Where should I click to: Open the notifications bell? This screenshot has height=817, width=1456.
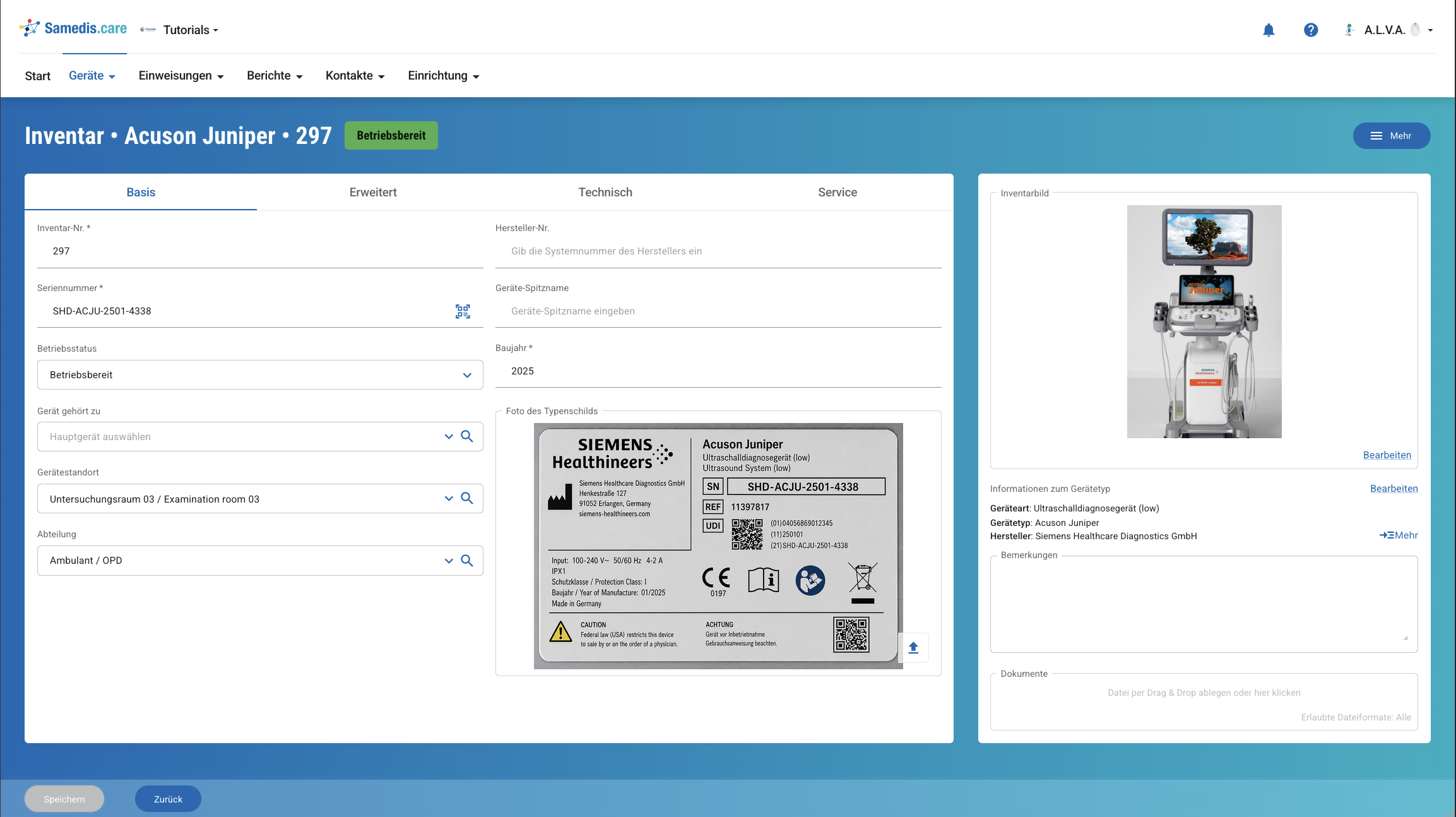(1269, 30)
